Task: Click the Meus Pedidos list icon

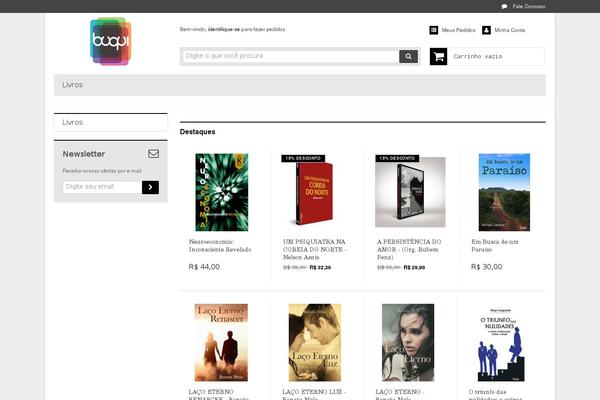Action: 434,30
